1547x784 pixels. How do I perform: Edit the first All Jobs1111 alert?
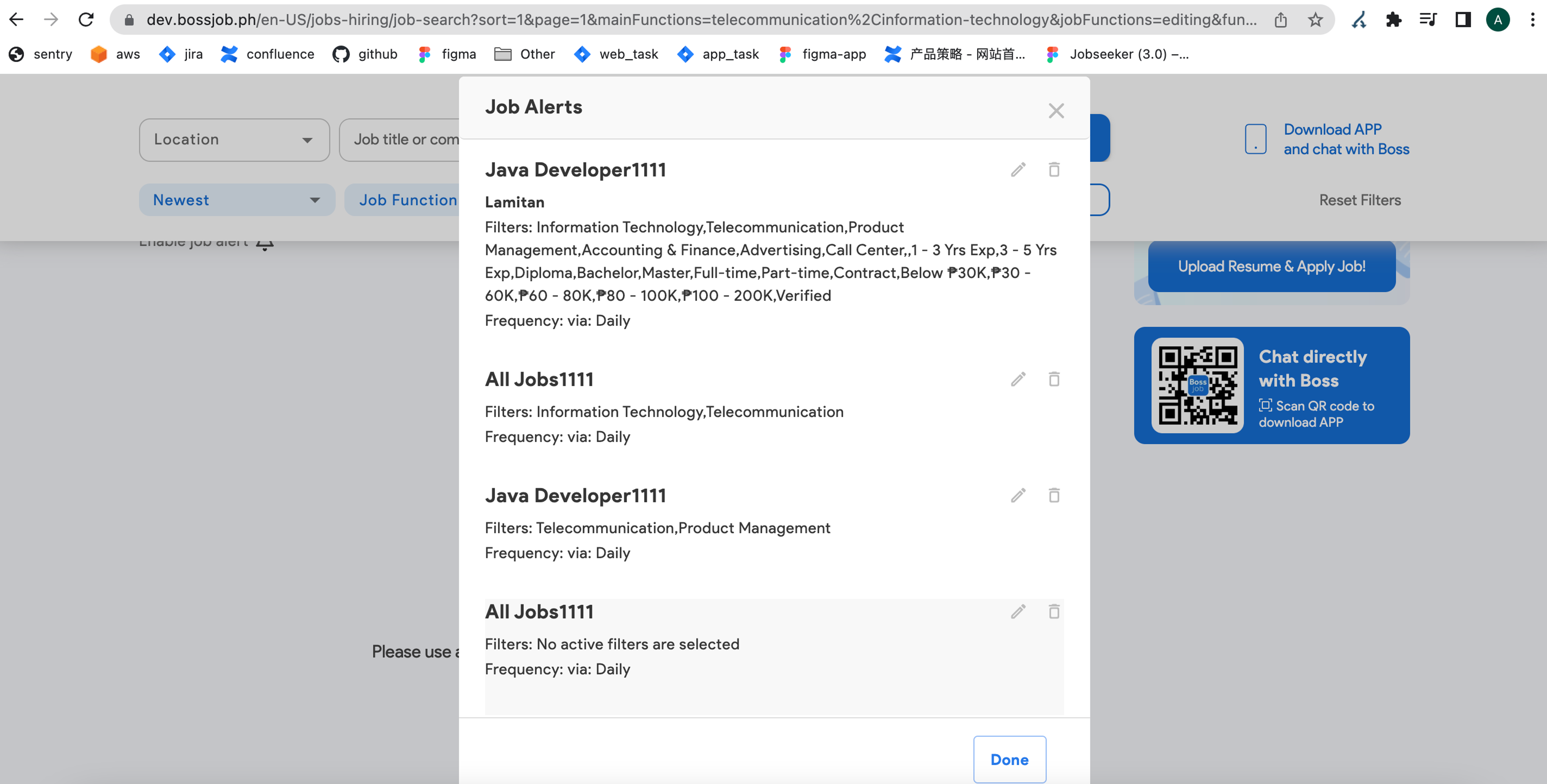tap(1018, 380)
